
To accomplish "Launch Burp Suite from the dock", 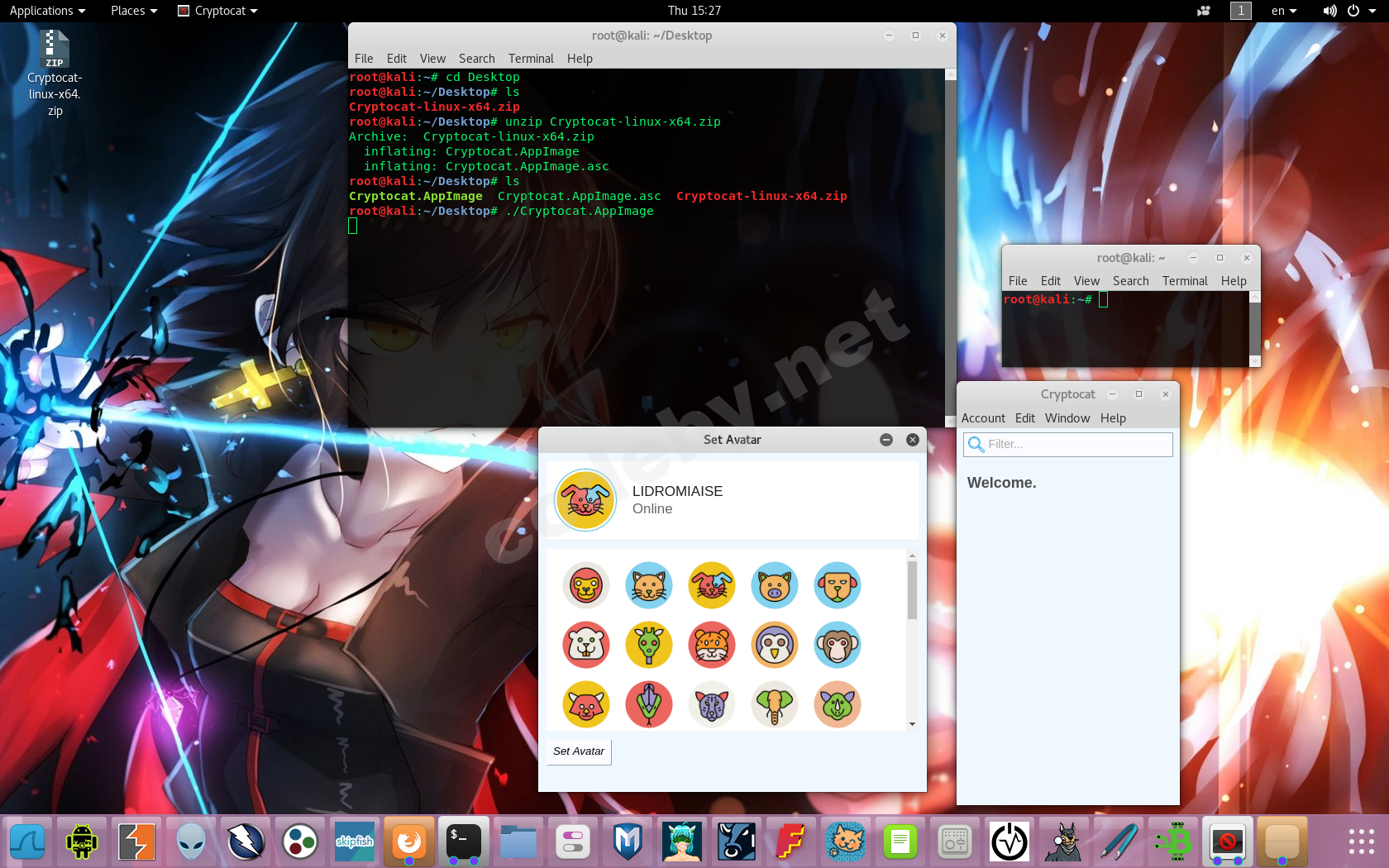I will pyautogui.click(x=136, y=842).
